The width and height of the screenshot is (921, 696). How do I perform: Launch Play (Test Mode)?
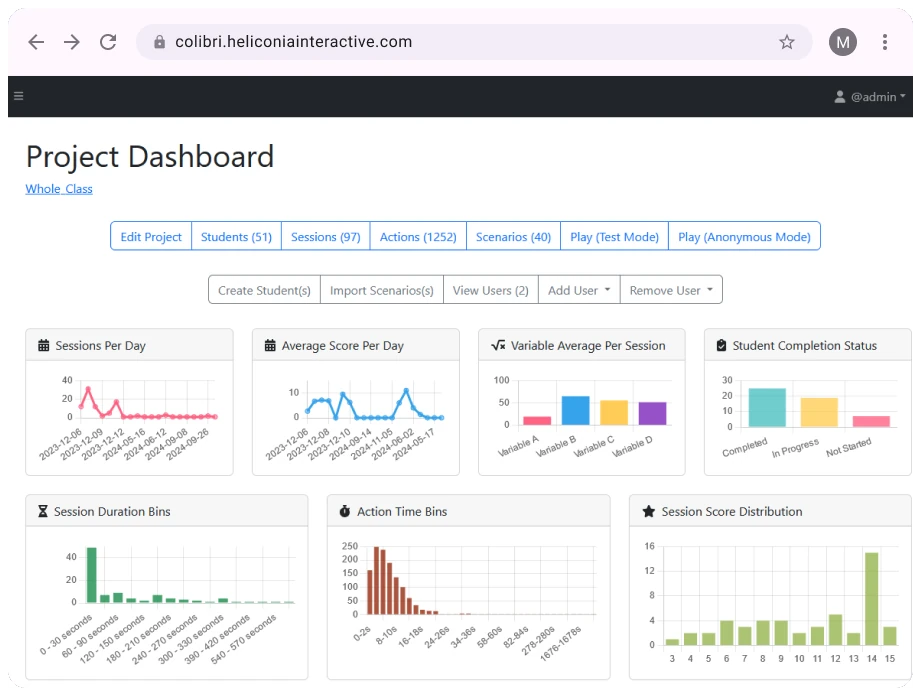[x=616, y=236]
